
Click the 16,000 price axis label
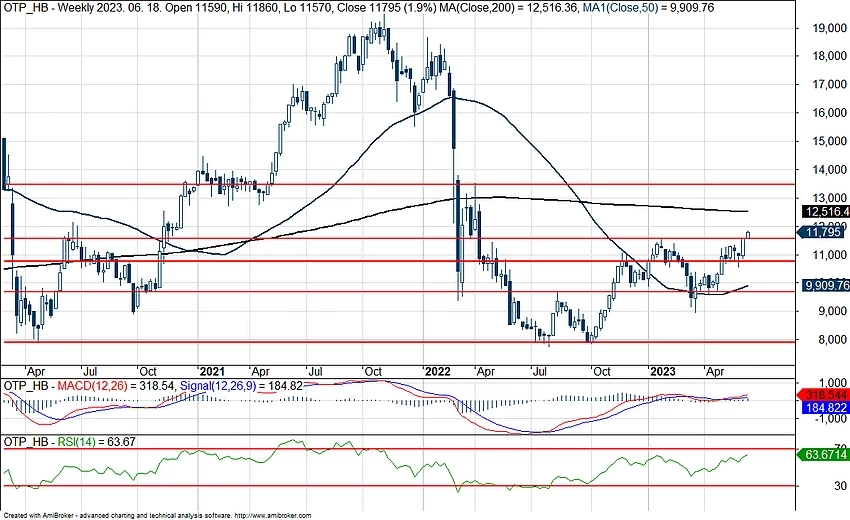click(x=829, y=113)
